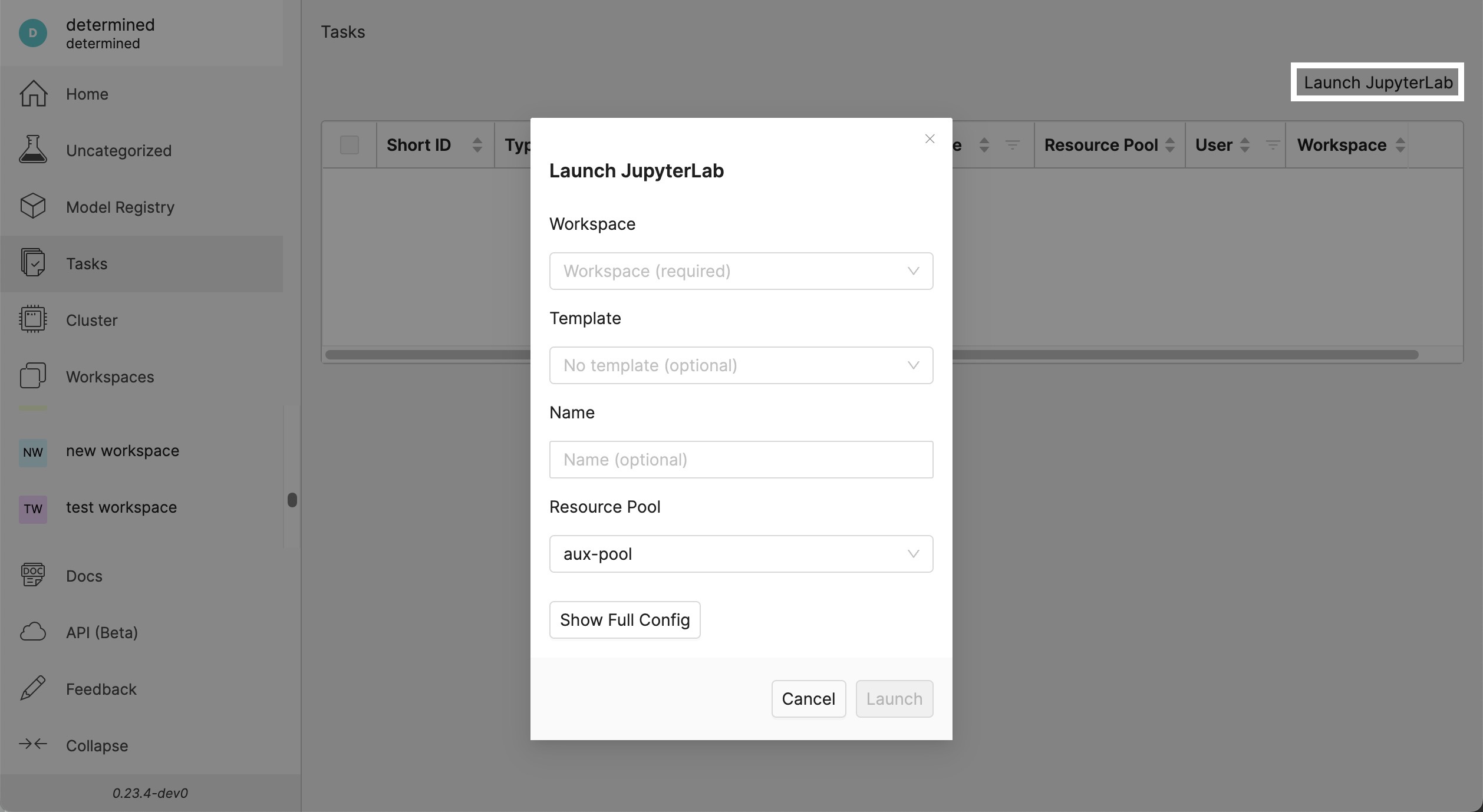Open the Feedback link

(141, 689)
